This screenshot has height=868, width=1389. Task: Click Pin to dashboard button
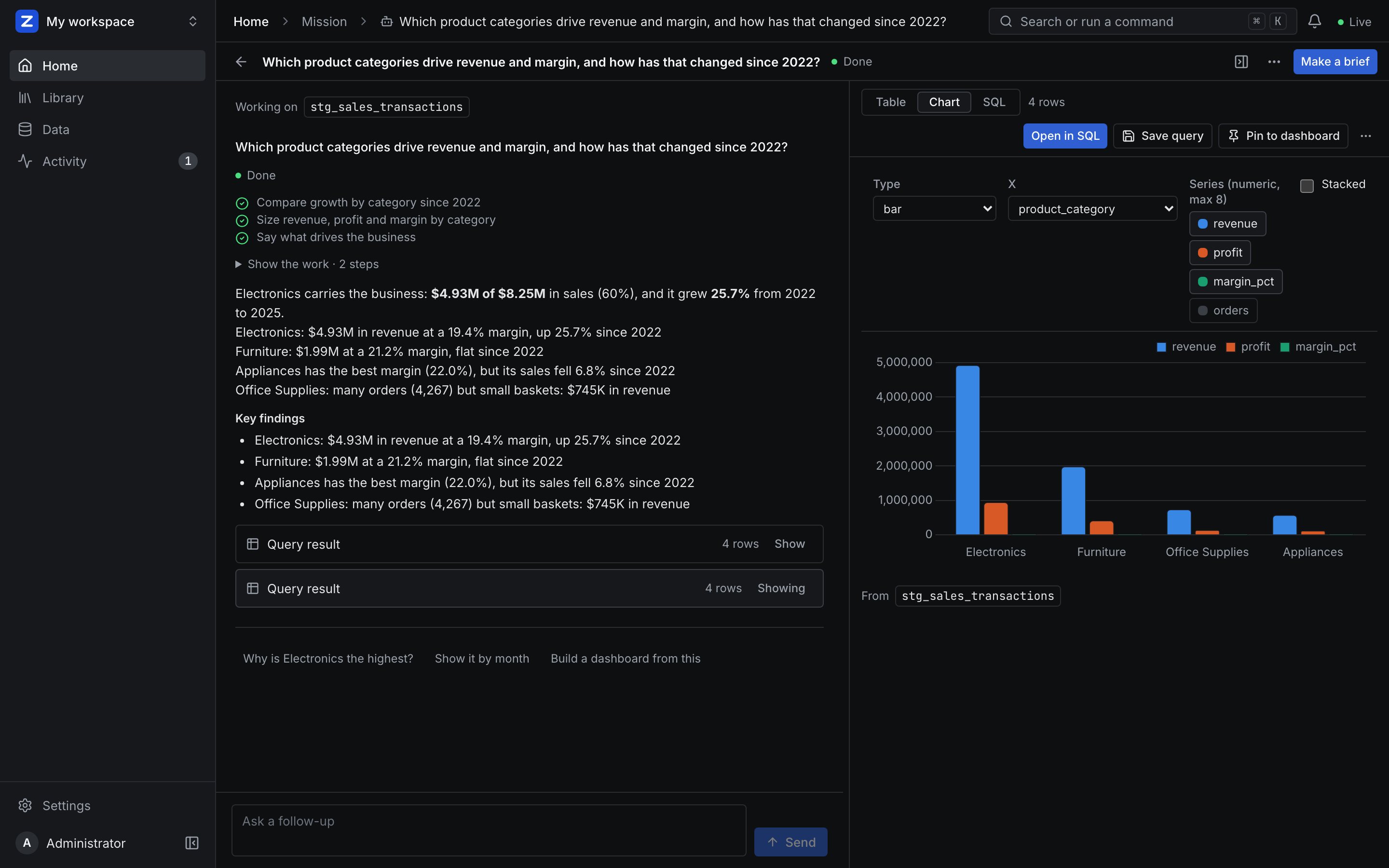[1283, 136]
